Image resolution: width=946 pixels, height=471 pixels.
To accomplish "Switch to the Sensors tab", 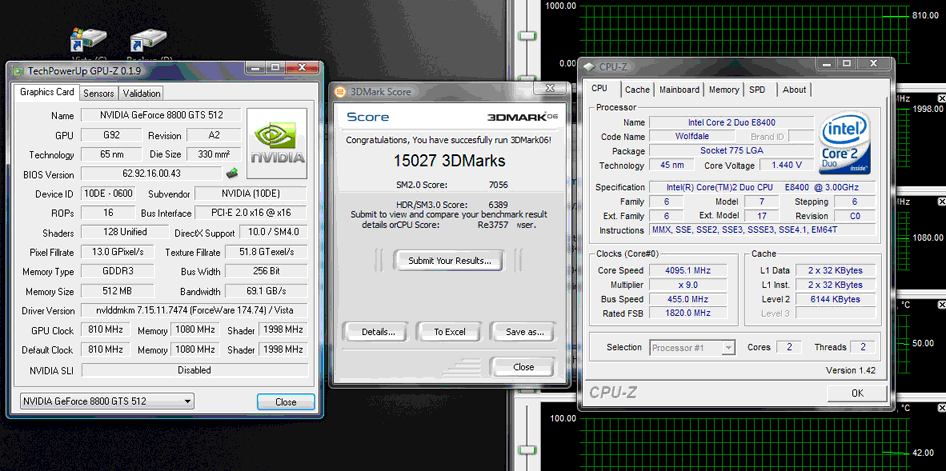I will point(98,93).
